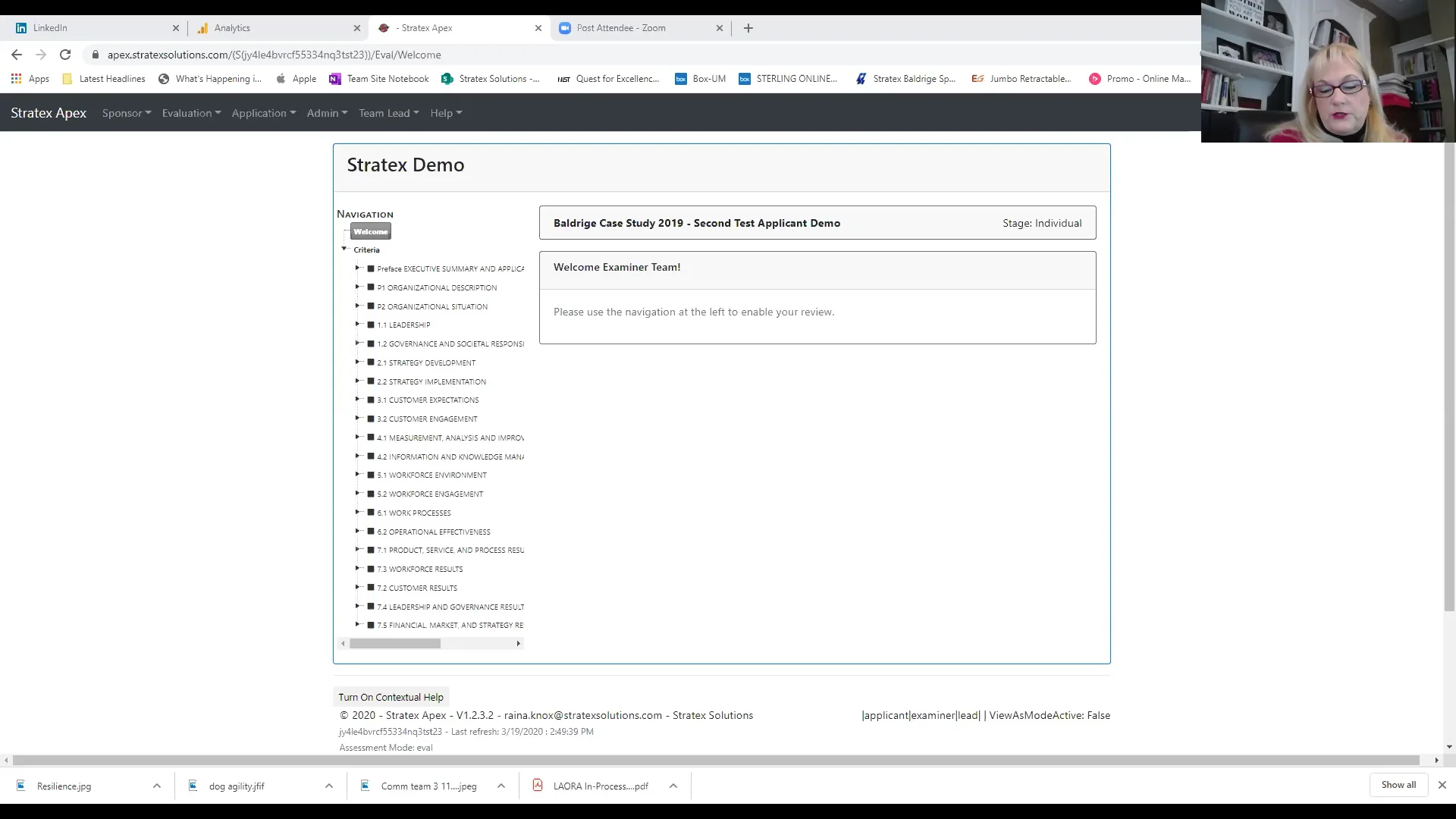Open Team Site Notebook bookmark
Screen dimensions: 1456x819
pyautogui.click(x=379, y=79)
